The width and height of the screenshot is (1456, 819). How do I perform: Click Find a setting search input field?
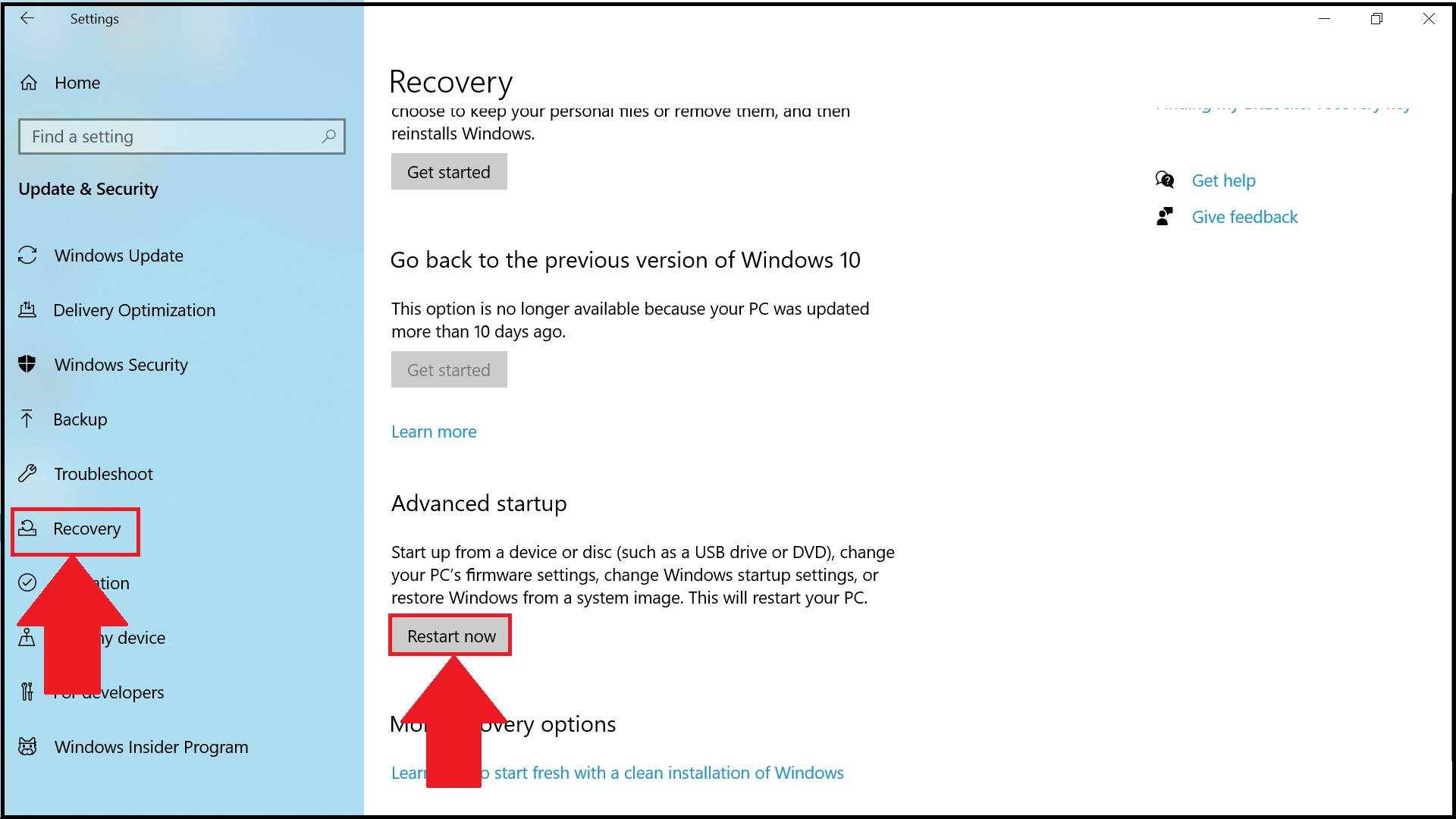pyautogui.click(x=182, y=136)
